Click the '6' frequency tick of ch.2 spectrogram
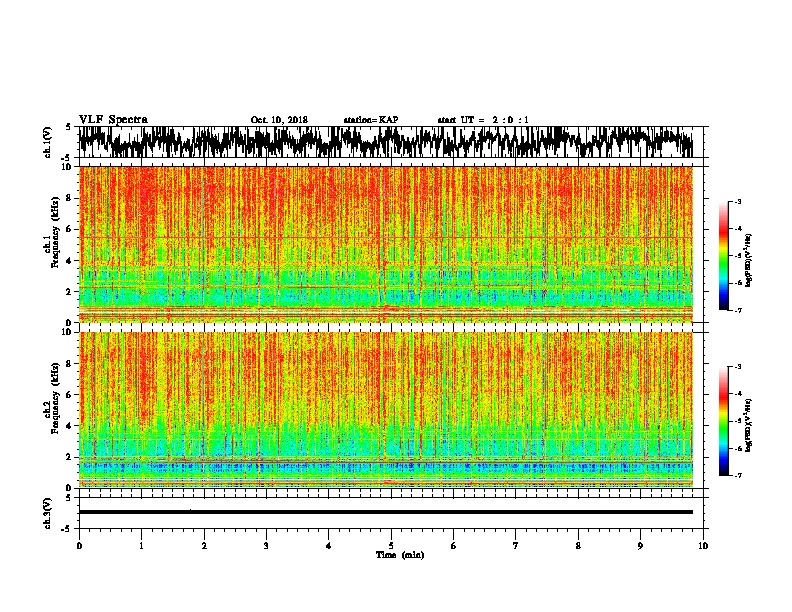Screen dimensions: 792x612 [69, 394]
